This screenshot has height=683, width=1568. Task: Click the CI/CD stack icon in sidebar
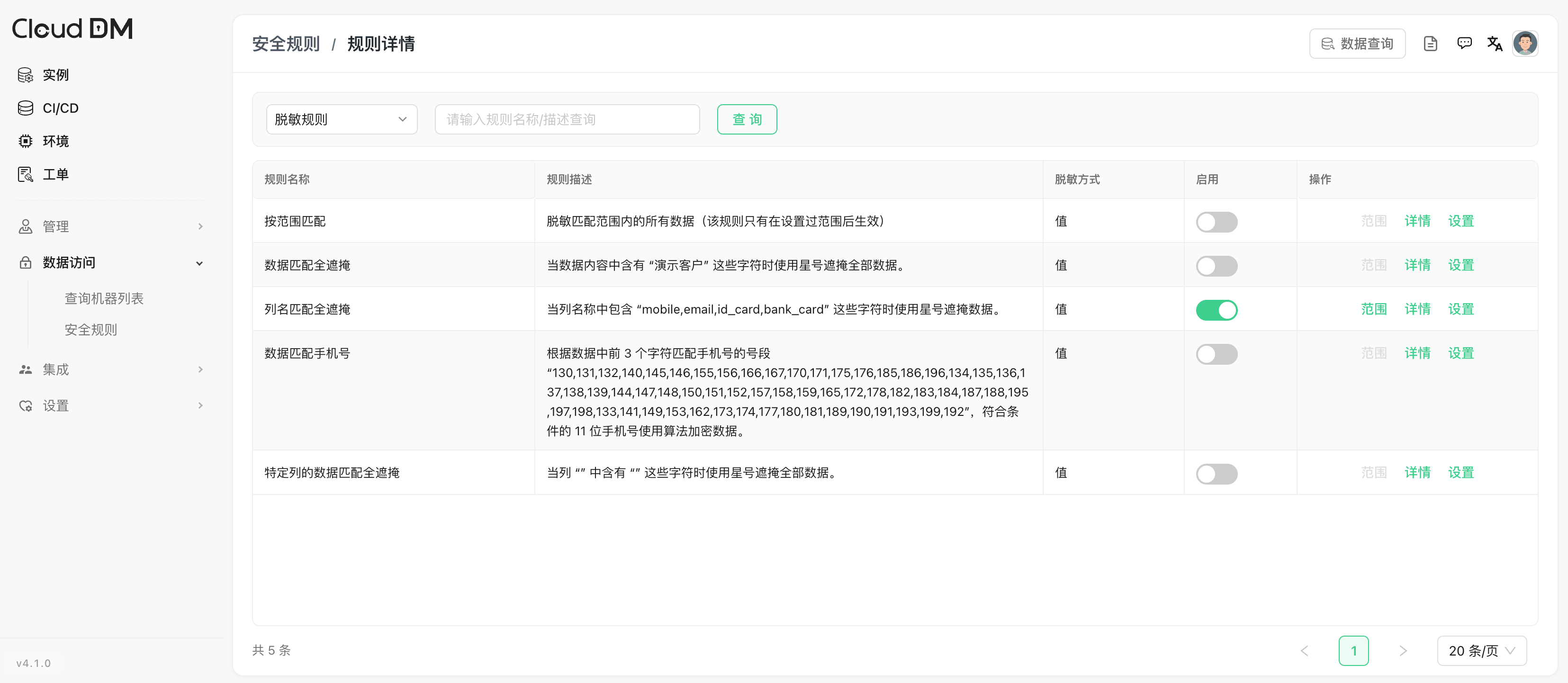25,108
